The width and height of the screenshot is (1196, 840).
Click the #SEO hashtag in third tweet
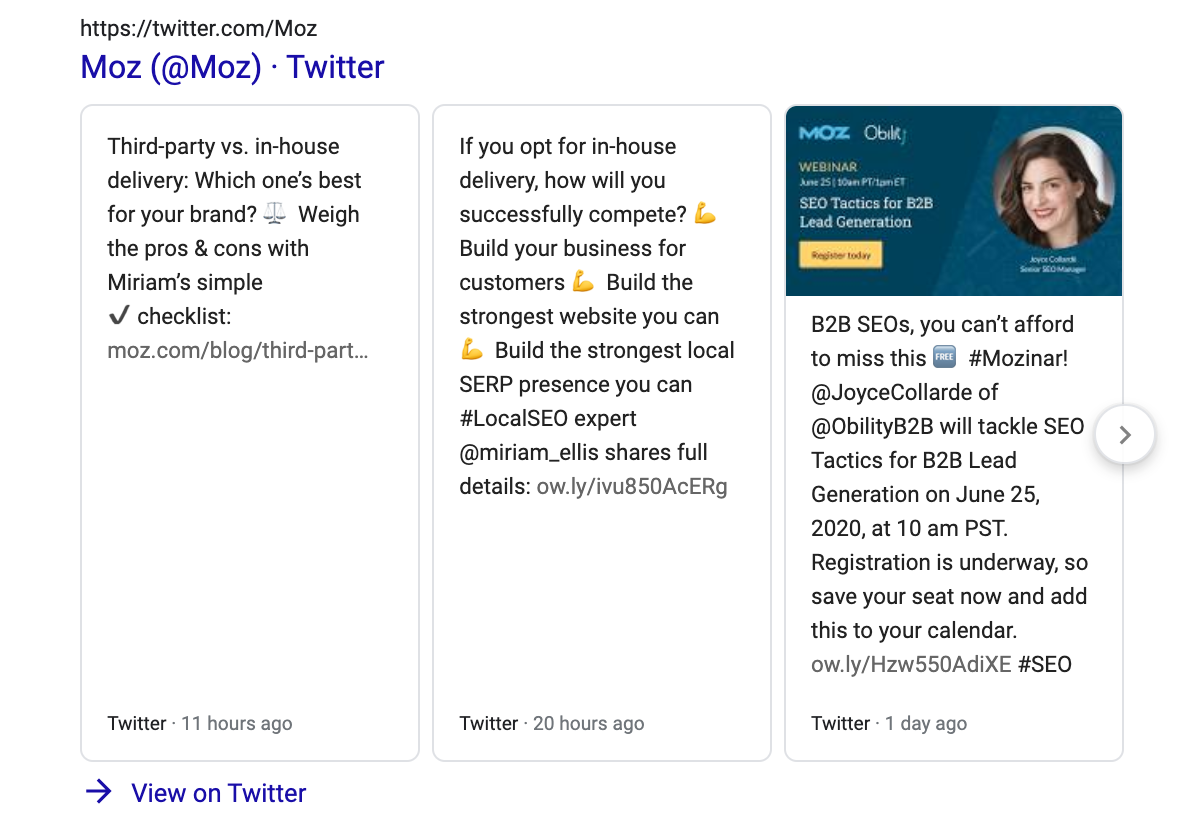tap(1045, 664)
